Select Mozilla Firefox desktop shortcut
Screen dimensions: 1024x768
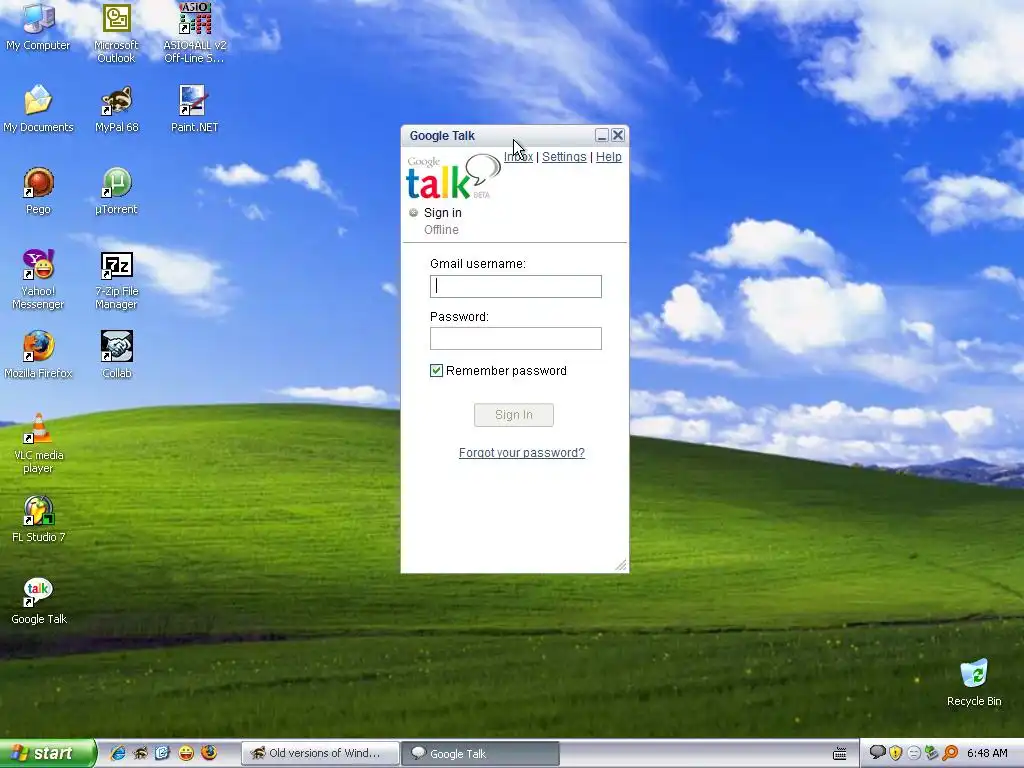click(38, 355)
